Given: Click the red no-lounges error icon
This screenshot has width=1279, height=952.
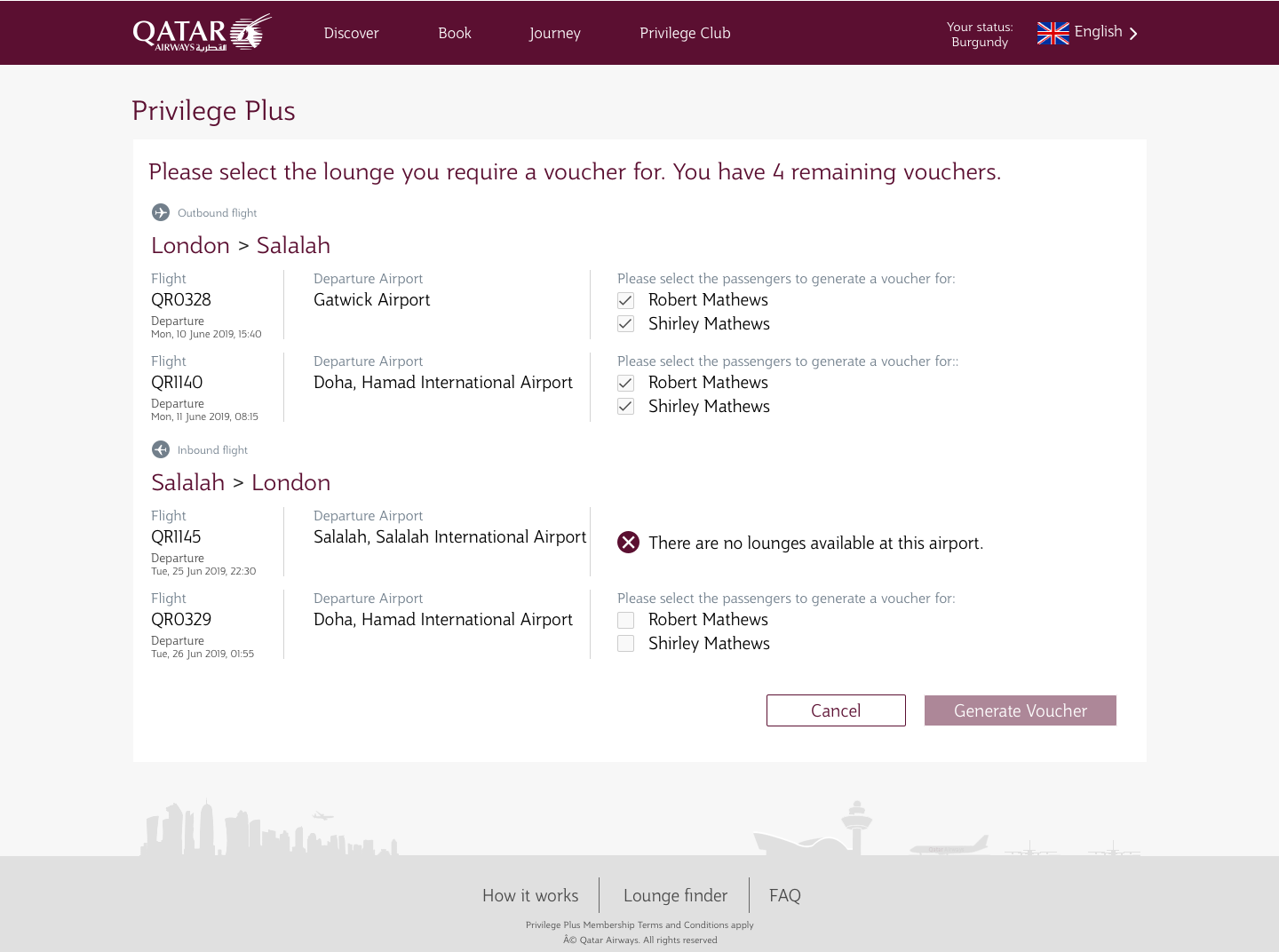Looking at the screenshot, I should pos(628,542).
